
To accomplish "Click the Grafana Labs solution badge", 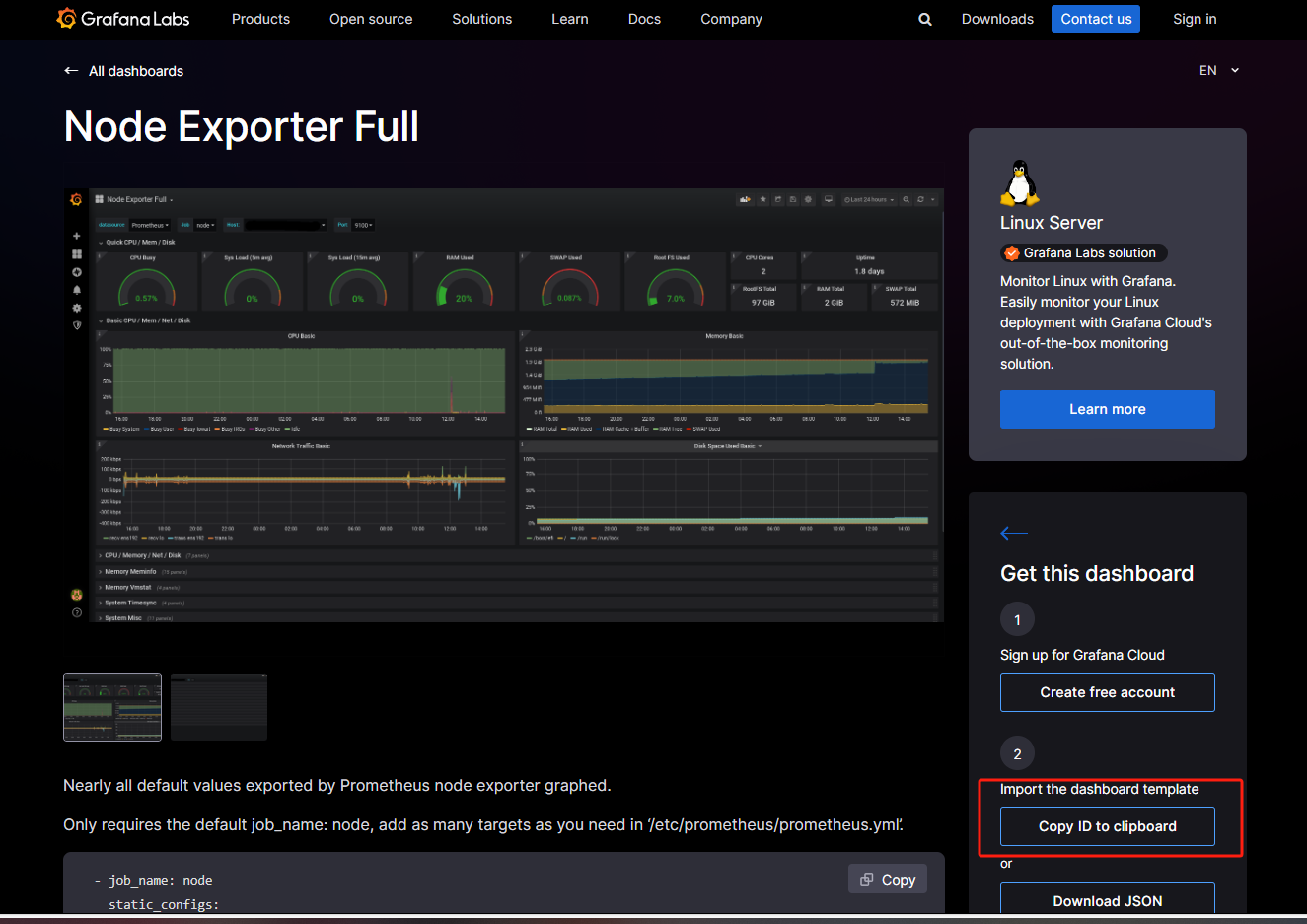I will click(x=1084, y=253).
